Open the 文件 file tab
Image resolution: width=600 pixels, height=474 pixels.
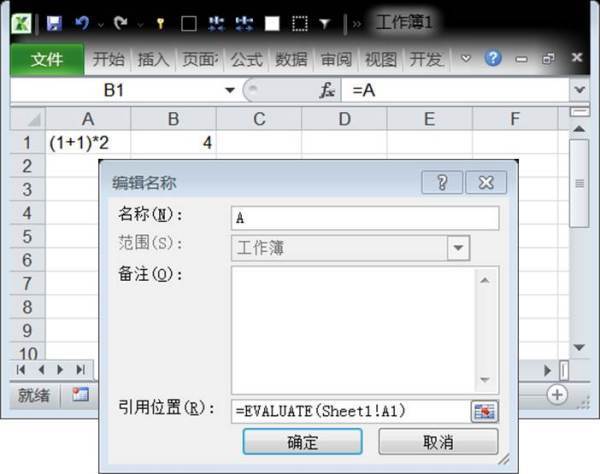[46, 60]
